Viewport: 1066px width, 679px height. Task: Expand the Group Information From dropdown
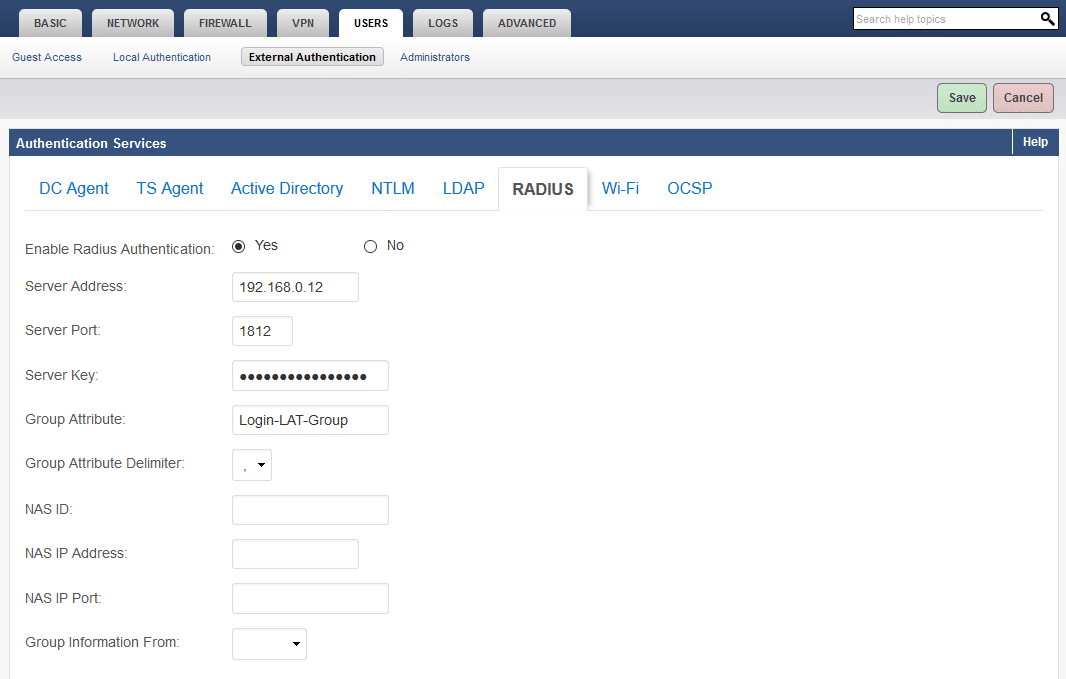[x=269, y=644]
